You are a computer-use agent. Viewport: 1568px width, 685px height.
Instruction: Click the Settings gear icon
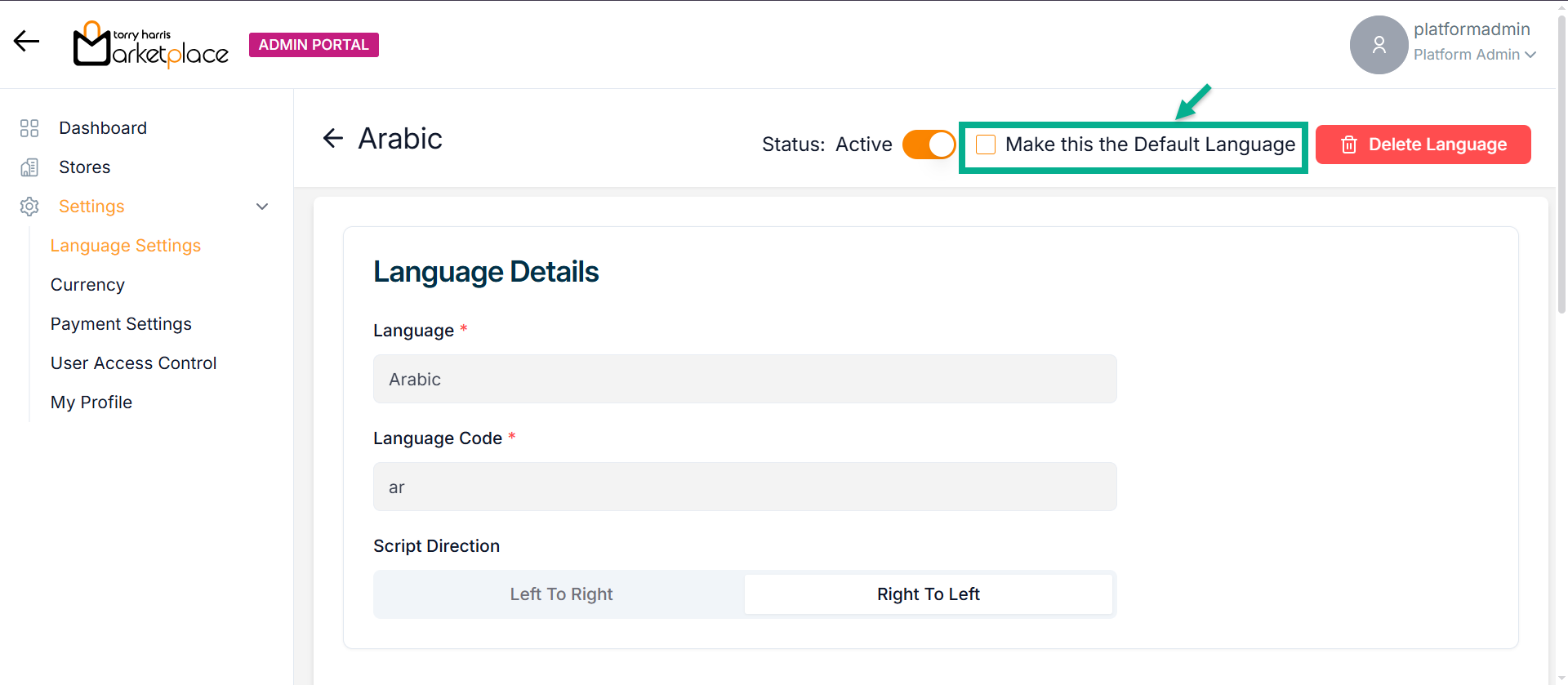[29, 207]
